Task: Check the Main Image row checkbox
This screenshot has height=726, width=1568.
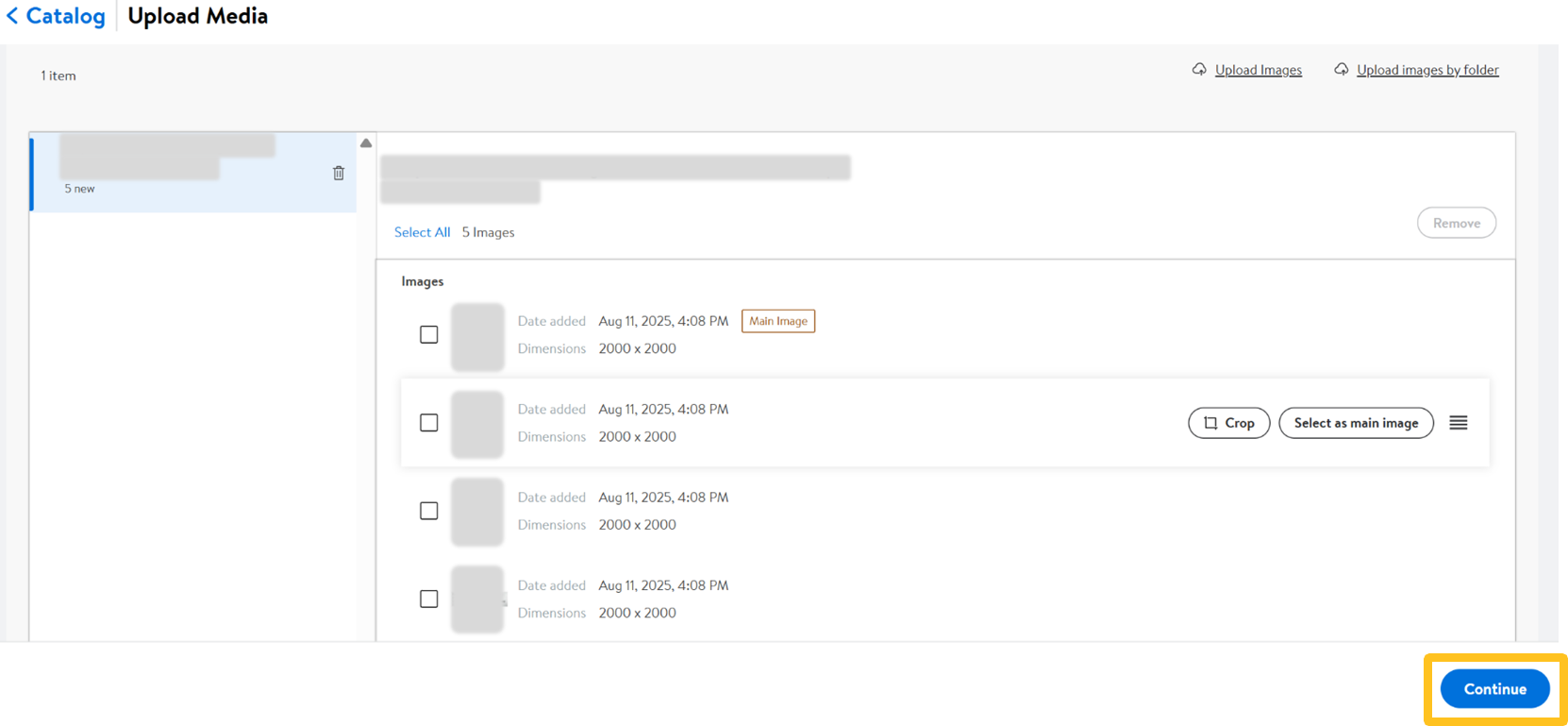Action: (x=429, y=335)
